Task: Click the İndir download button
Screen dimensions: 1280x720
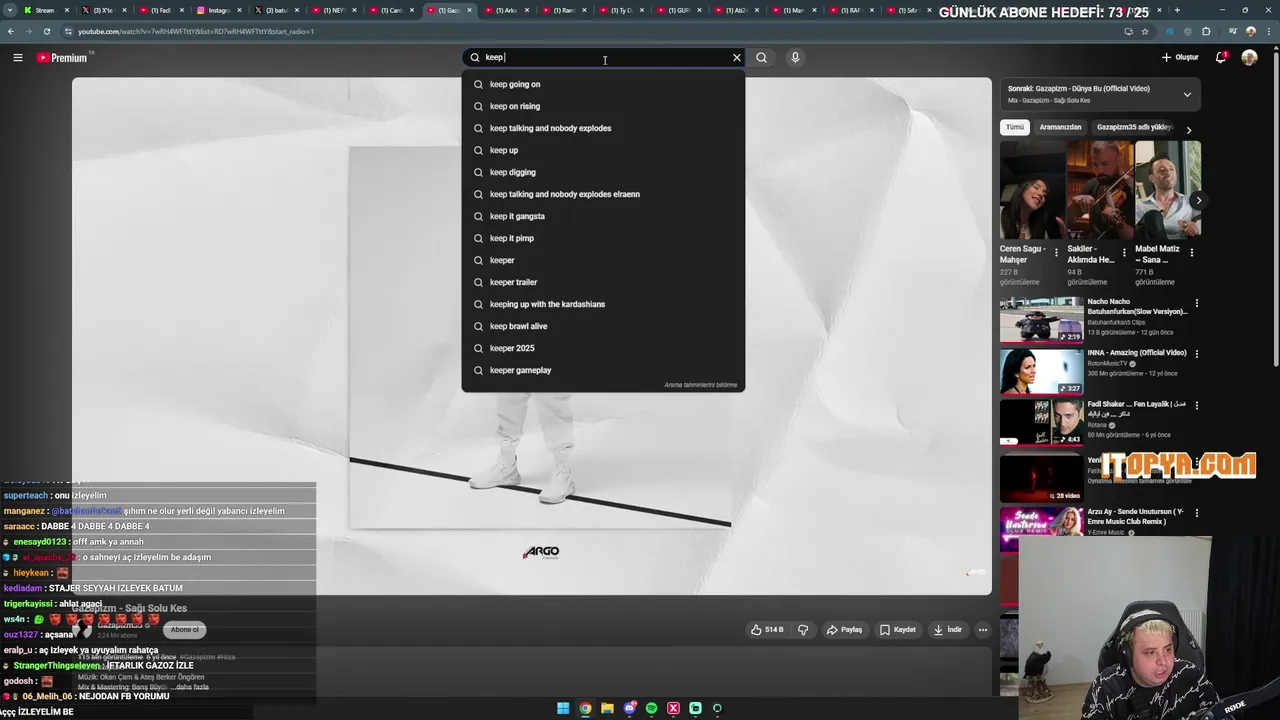Action: point(947,630)
